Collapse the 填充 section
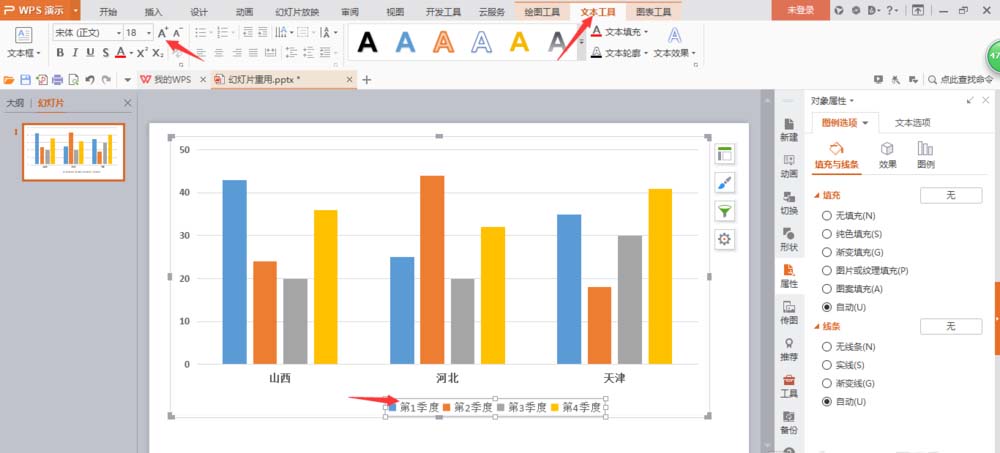Viewport: 1000px width, 453px height. [817, 196]
